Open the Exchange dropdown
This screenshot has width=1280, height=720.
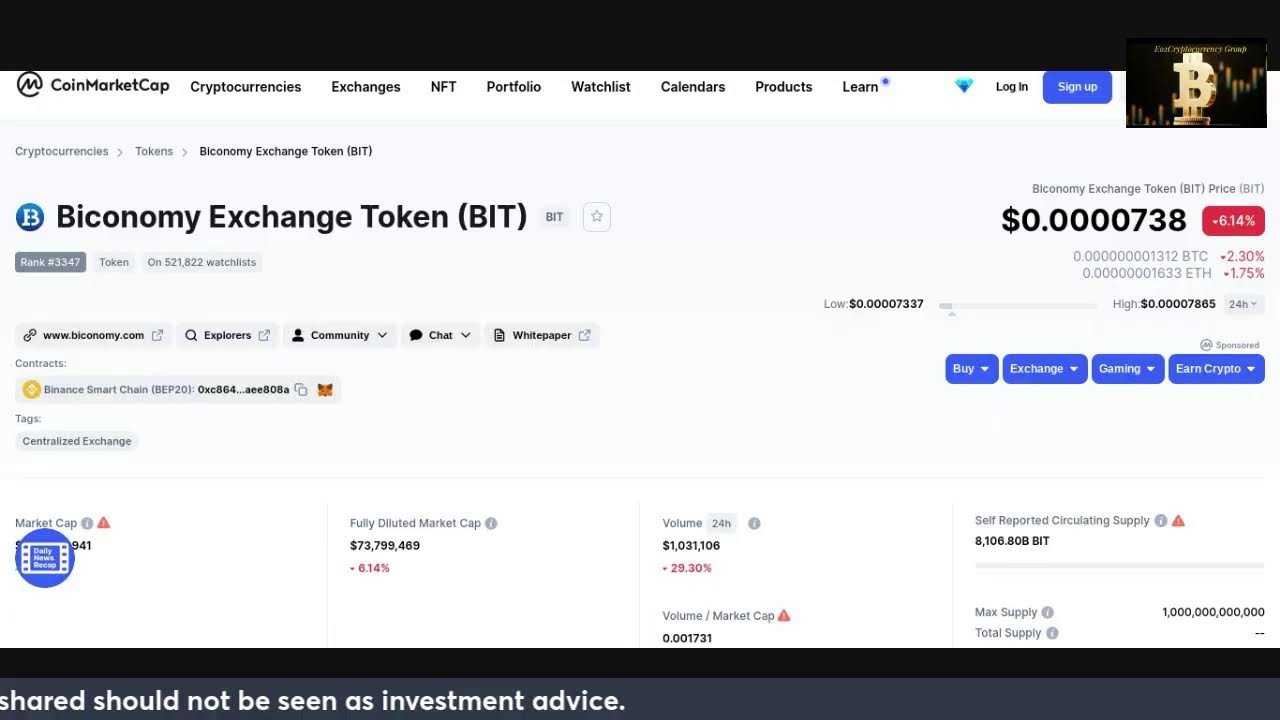tap(1045, 369)
